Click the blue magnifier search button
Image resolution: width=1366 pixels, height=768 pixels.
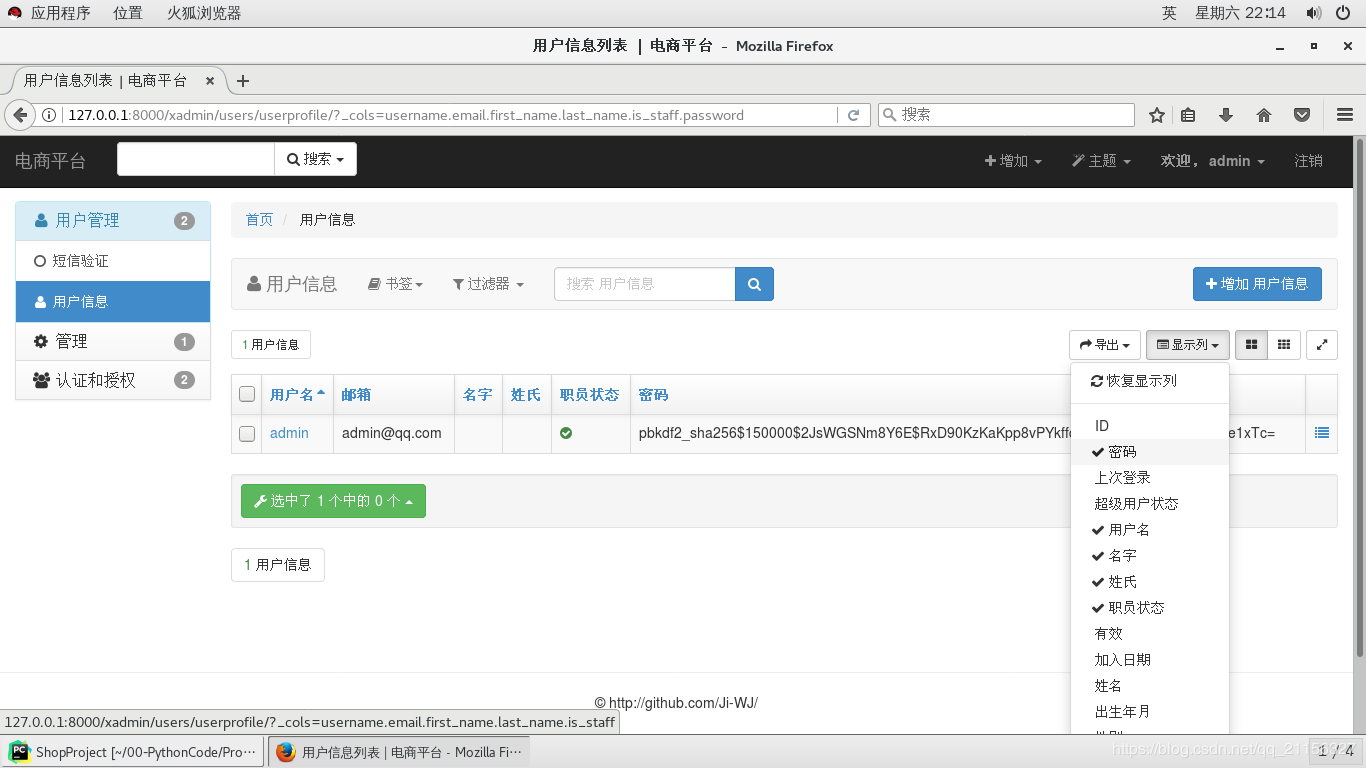click(x=755, y=284)
